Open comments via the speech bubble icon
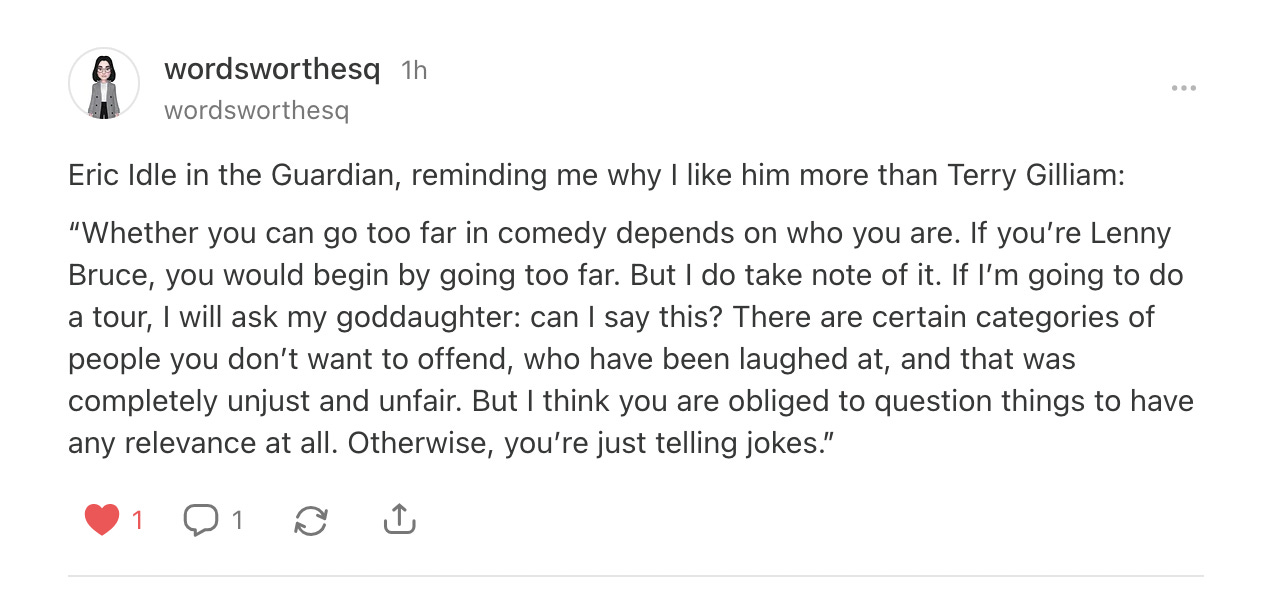1272x600 pixels. (x=200, y=519)
